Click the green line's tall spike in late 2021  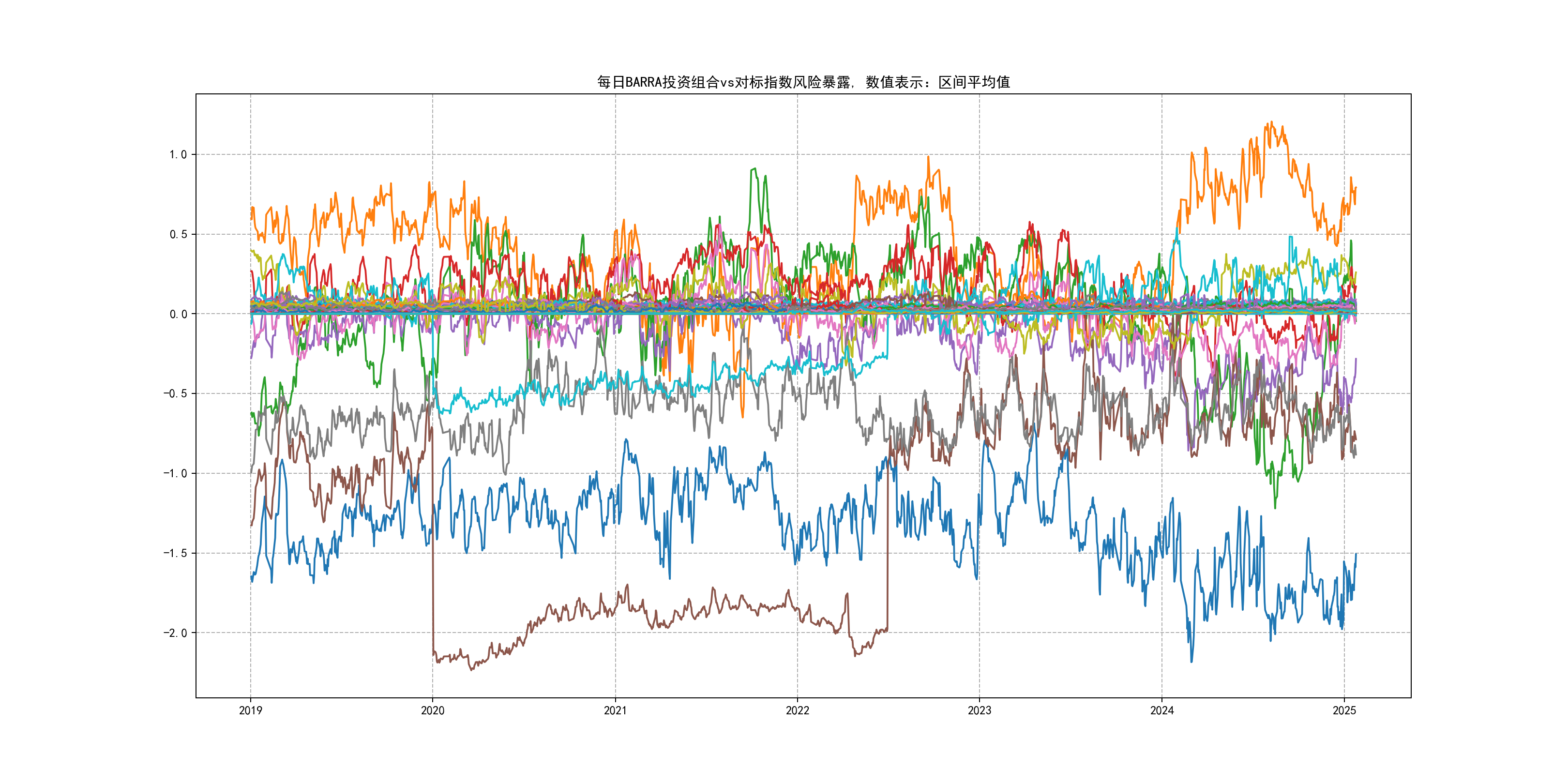pos(755,169)
